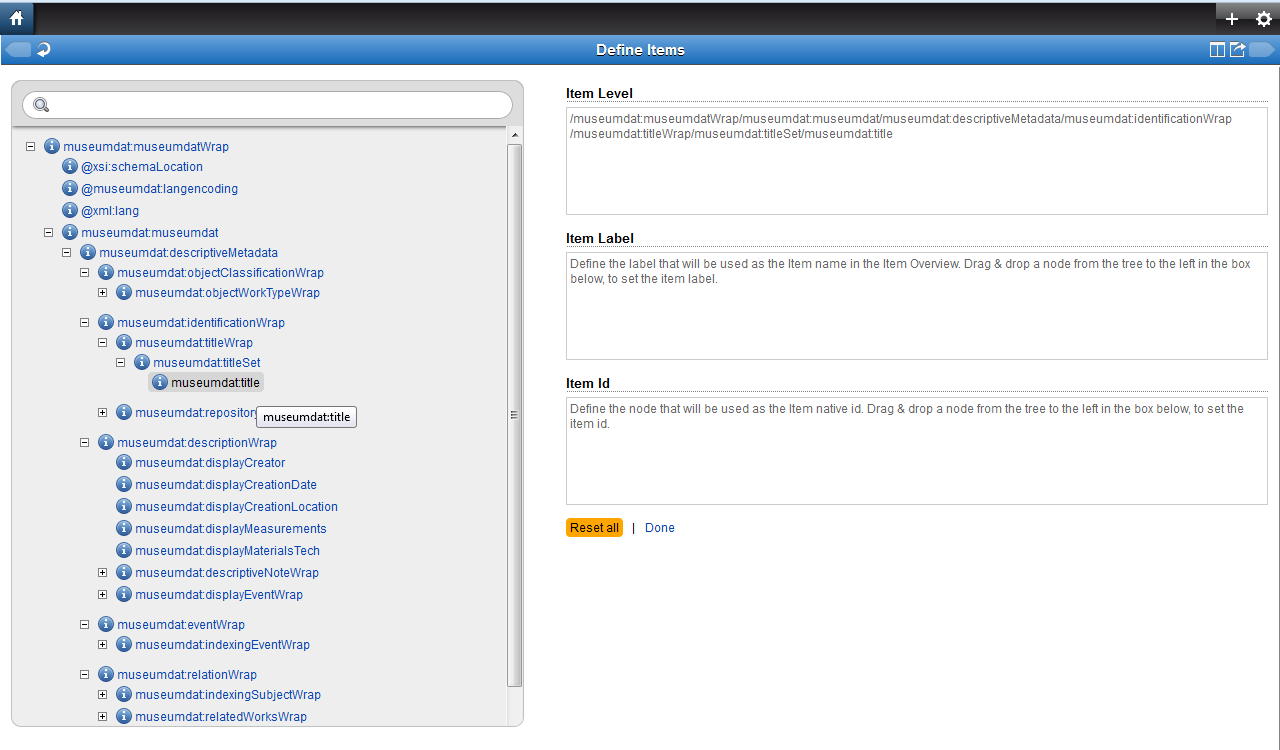Image resolution: width=1280 pixels, height=750 pixels.
Task: Click info icon of museumdat:relationWrap
Action: [x=106, y=674]
